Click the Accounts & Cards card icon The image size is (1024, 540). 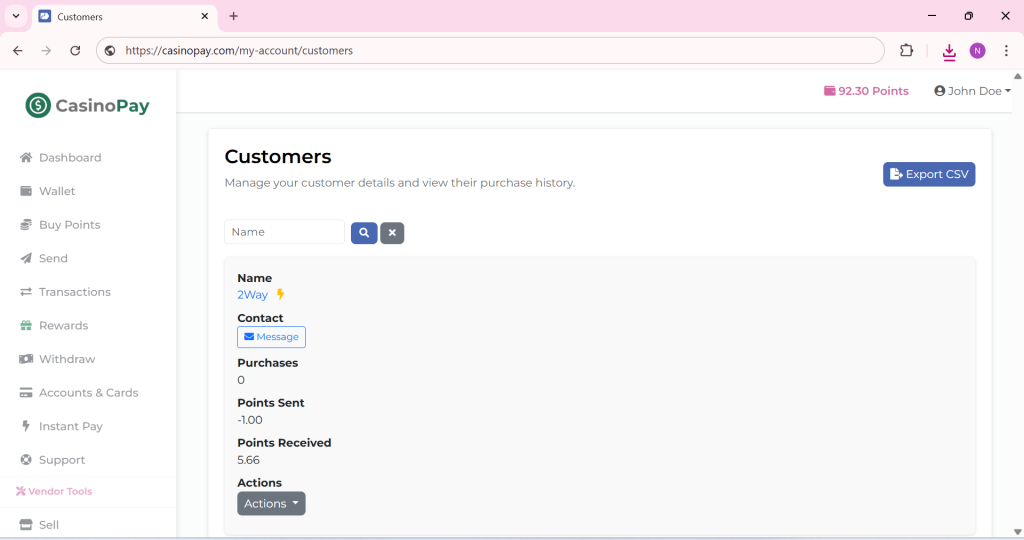[26, 392]
